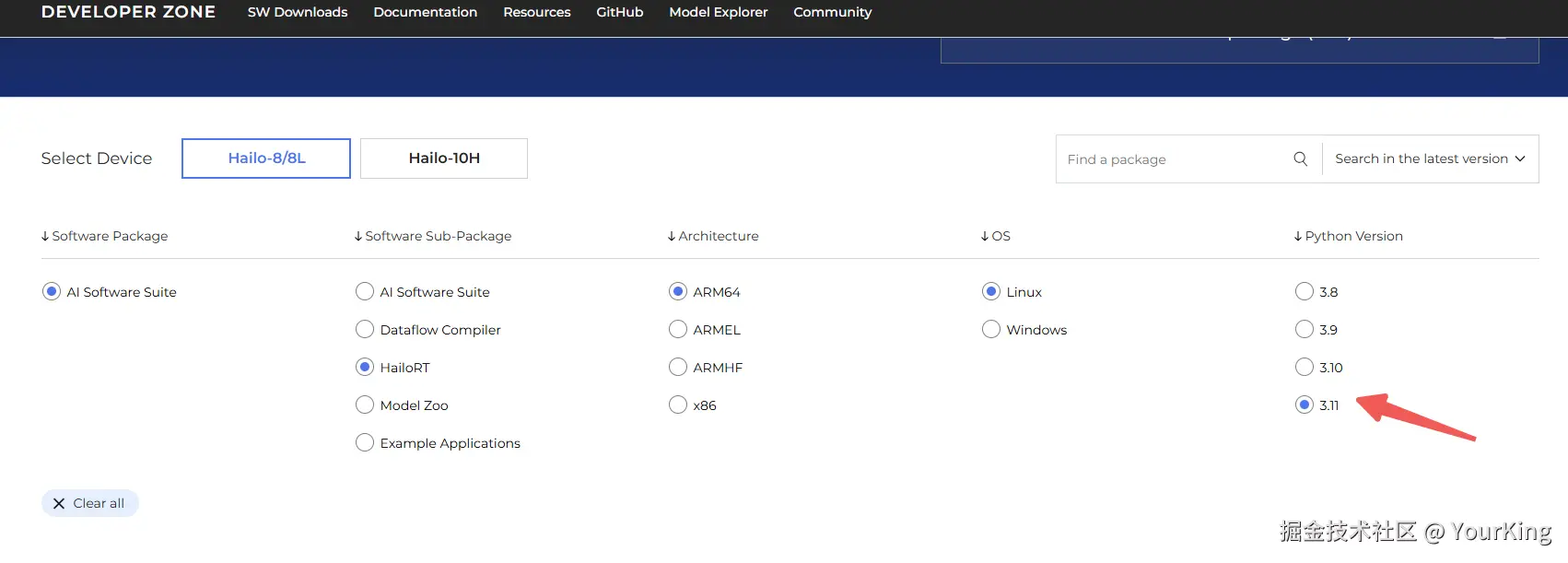Select Linux as the OS
The image size is (1568, 563).
tap(991, 291)
